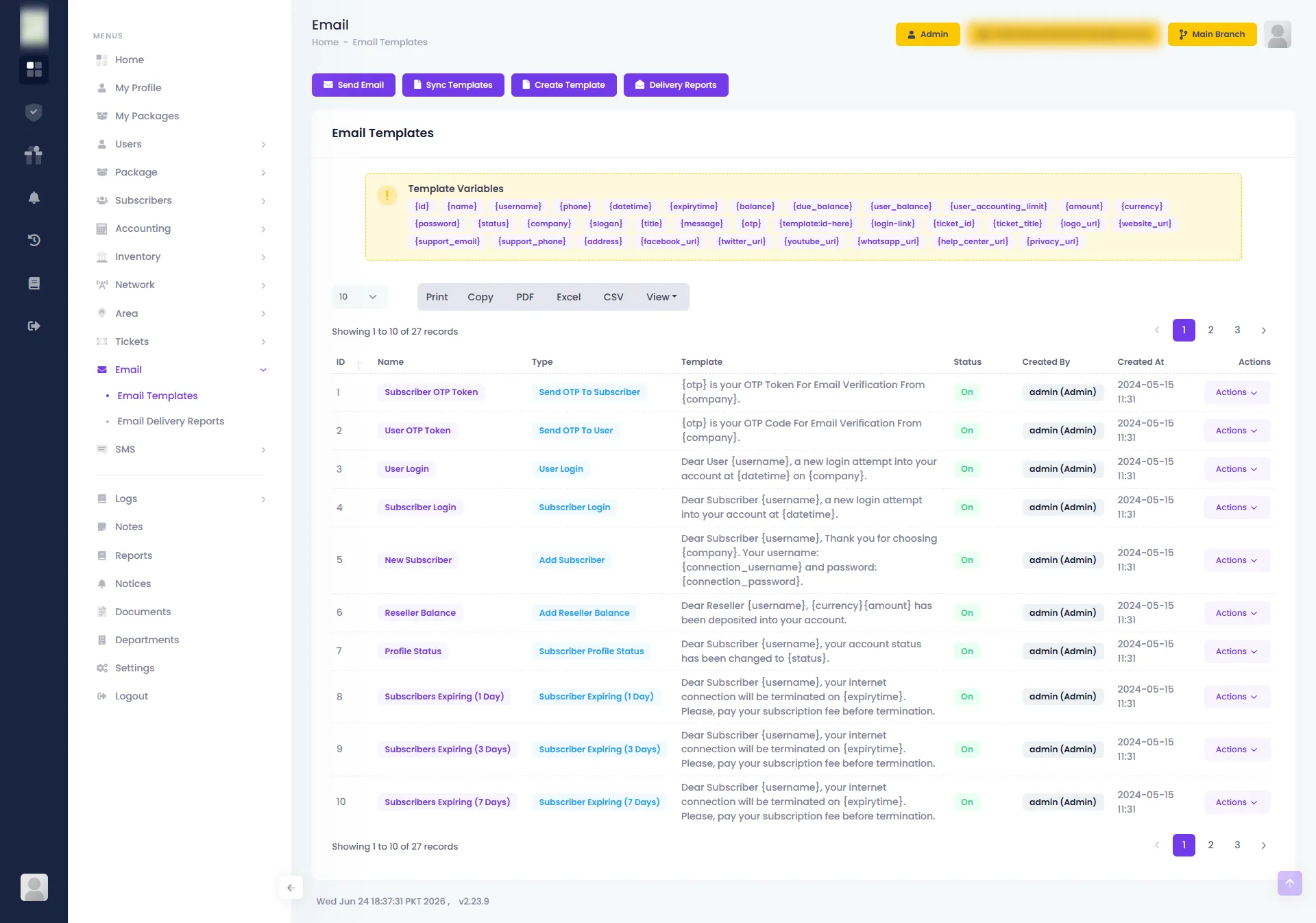The height and width of the screenshot is (923, 1316).
Task: Click the My Profile person icon
Action: (x=101, y=88)
